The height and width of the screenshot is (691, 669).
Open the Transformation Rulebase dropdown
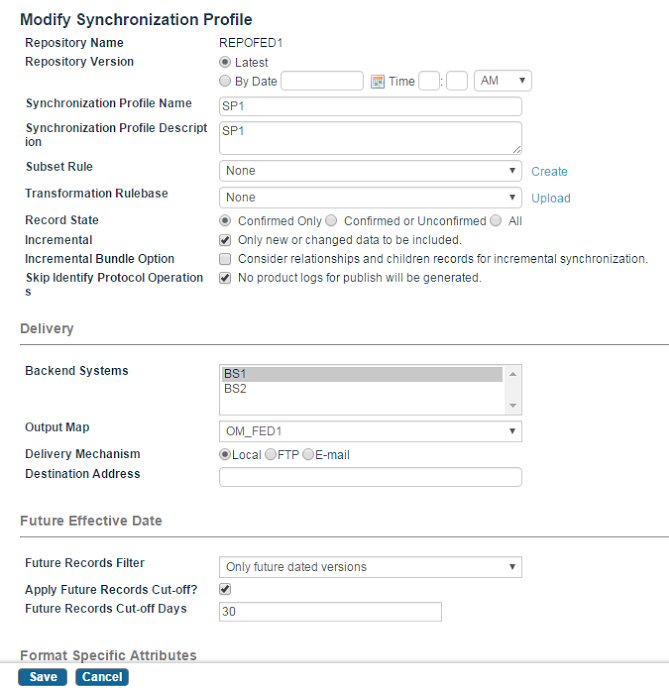tap(370, 197)
